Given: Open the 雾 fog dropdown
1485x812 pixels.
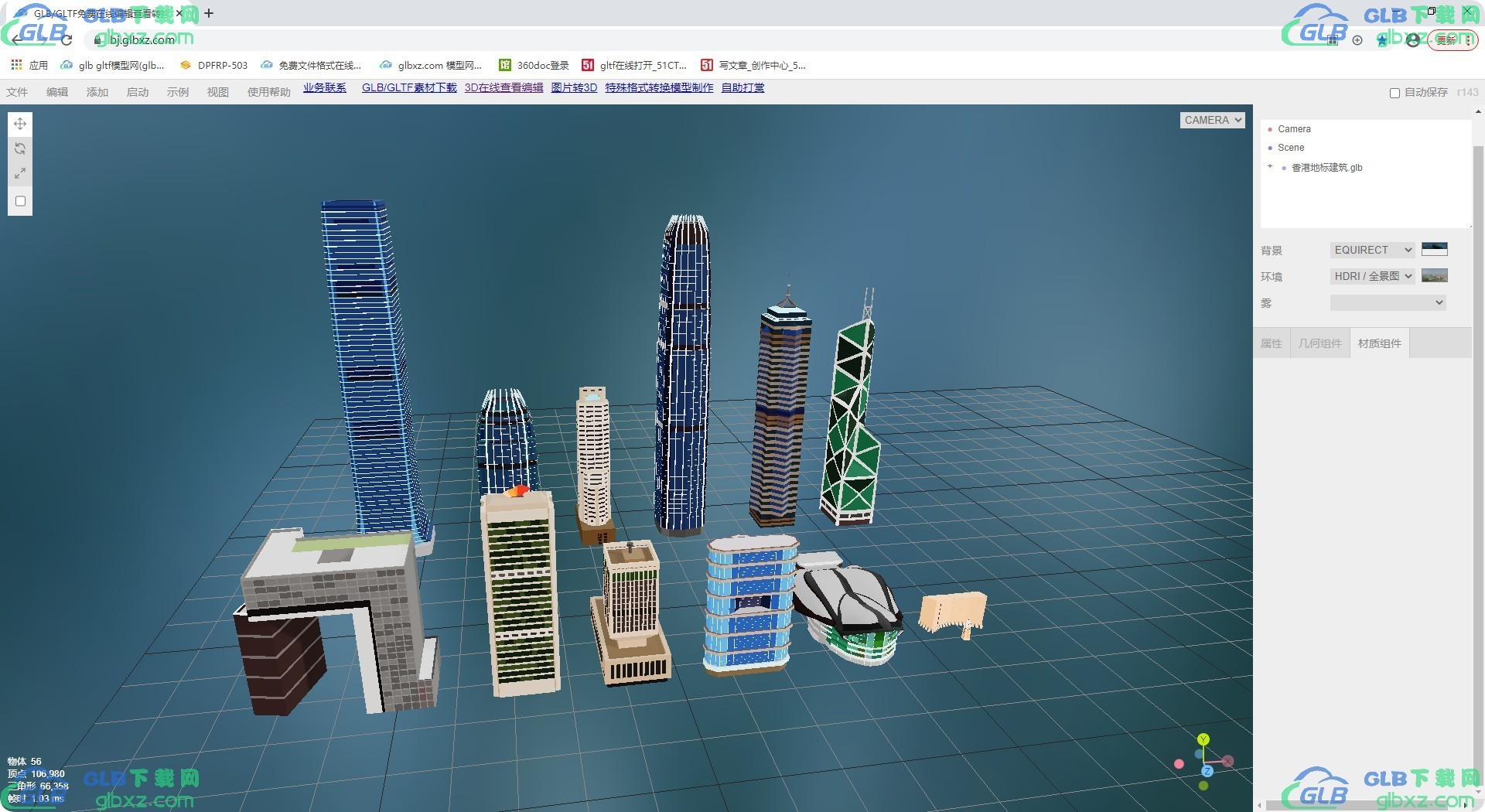Looking at the screenshot, I should pos(1388,302).
